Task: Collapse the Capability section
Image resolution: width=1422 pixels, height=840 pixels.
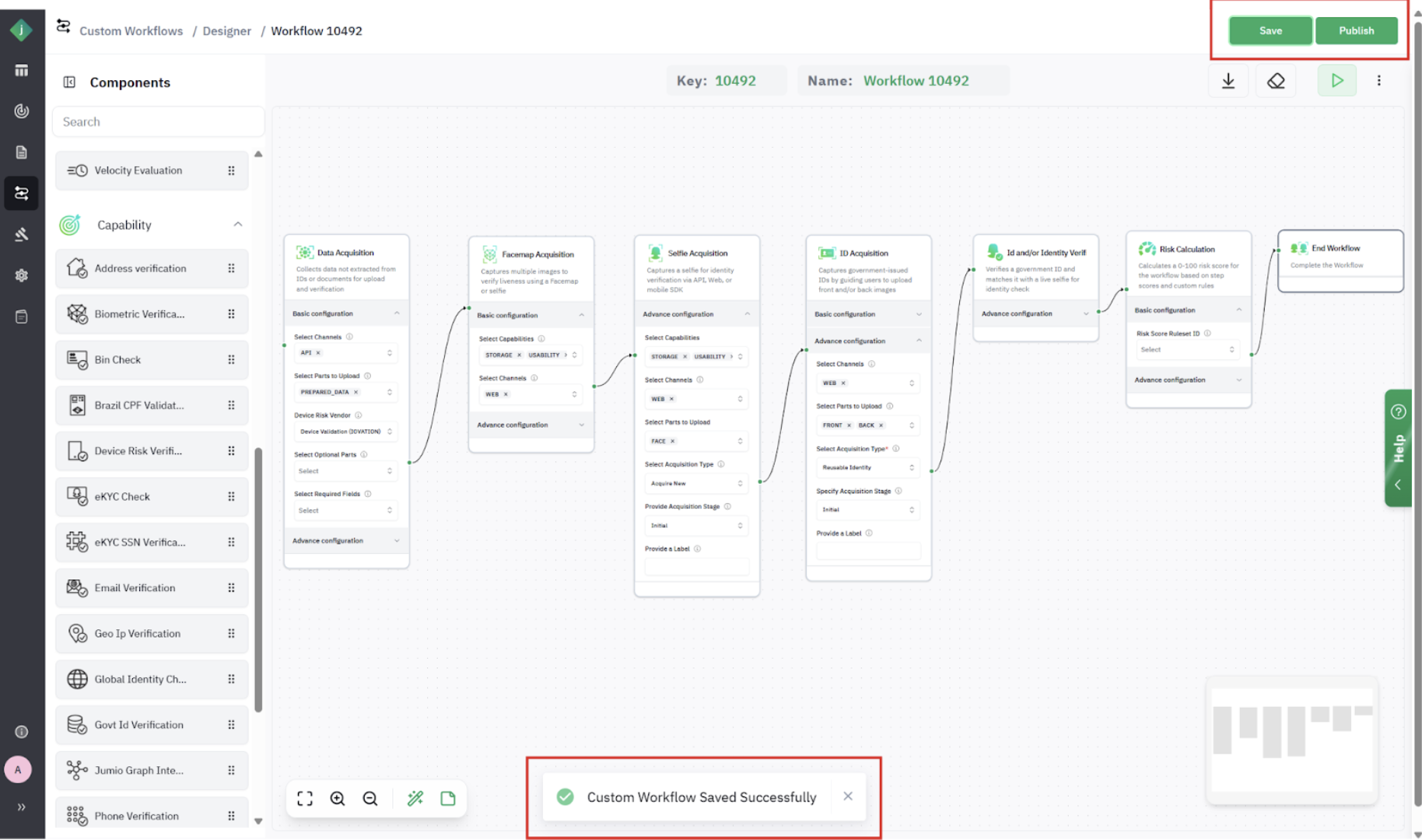Action: pos(238,225)
